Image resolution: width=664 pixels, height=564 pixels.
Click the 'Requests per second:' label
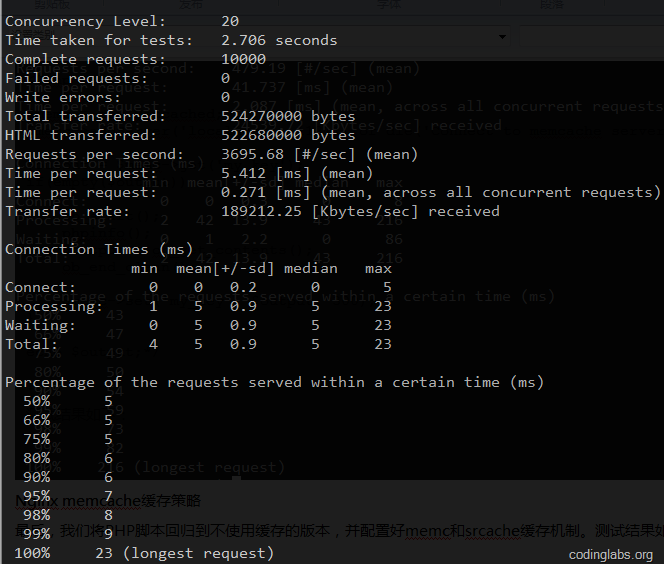(94, 155)
